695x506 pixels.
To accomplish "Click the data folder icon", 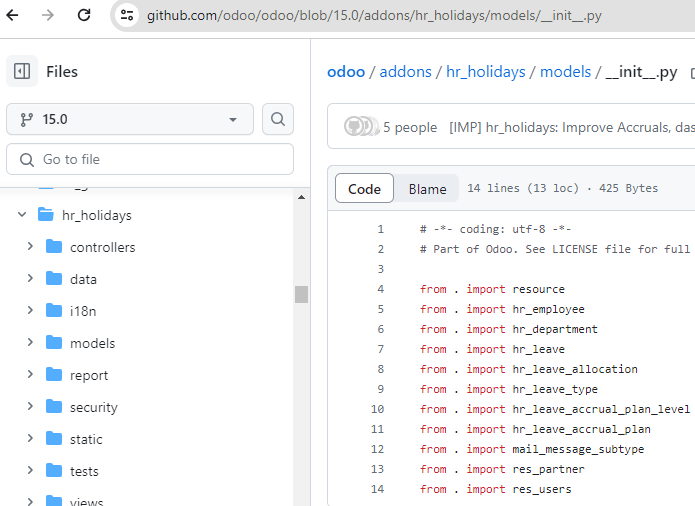I will click(x=54, y=278).
